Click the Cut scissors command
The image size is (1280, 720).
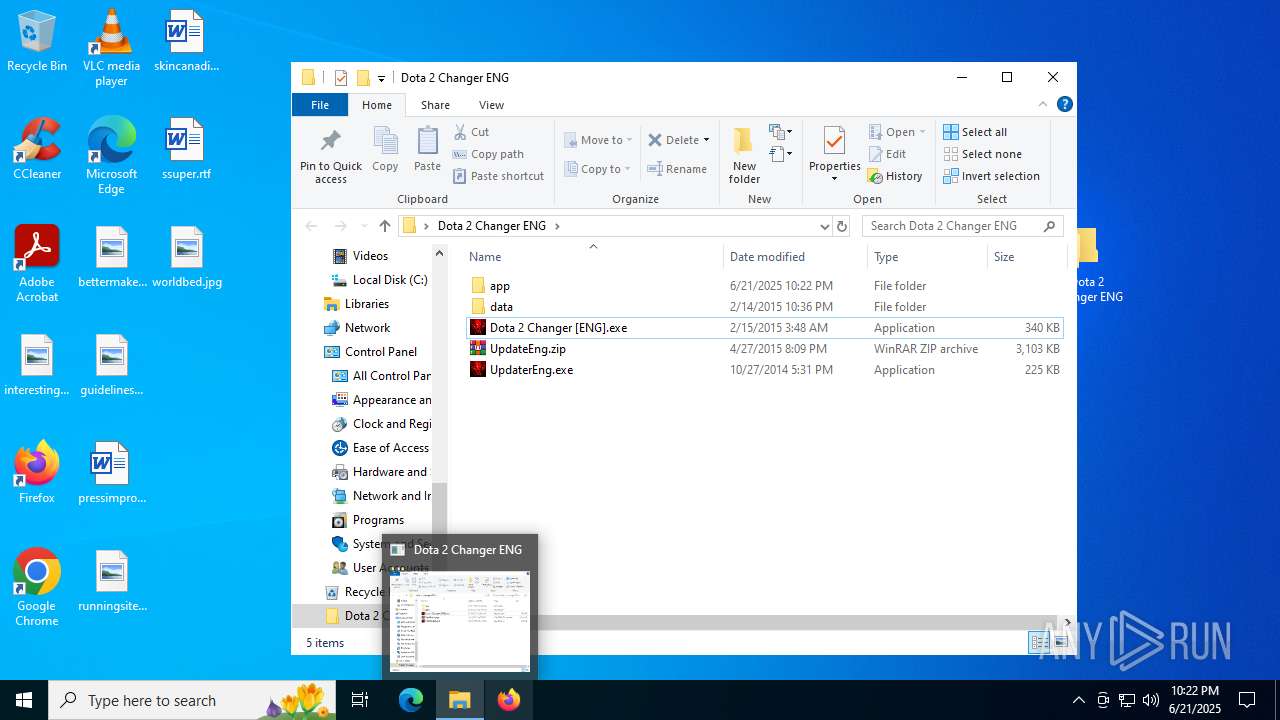pos(471,132)
